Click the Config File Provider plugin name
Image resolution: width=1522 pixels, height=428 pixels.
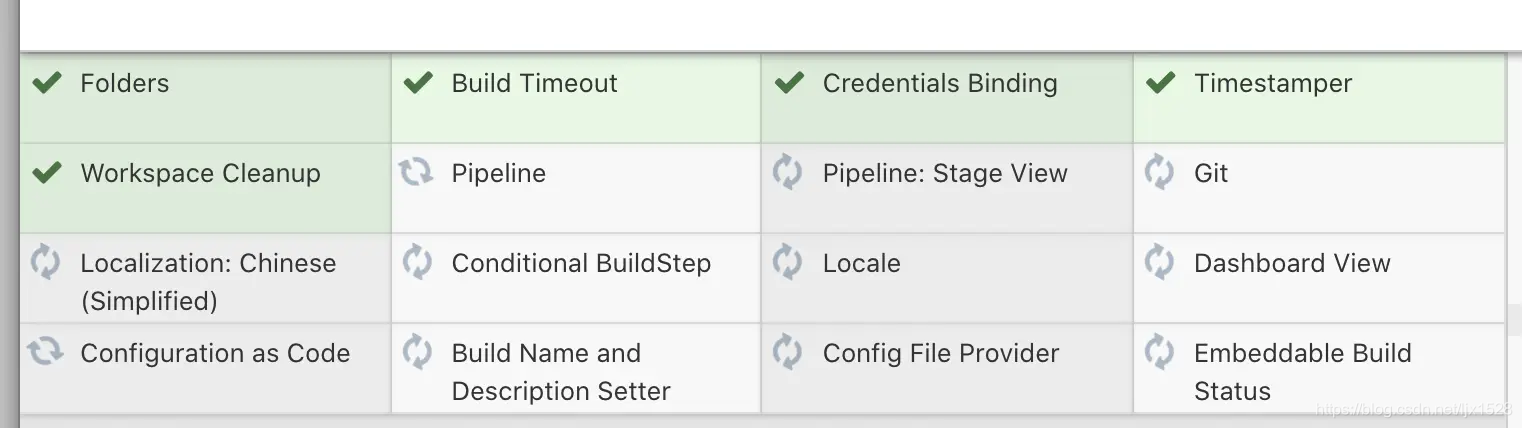tap(940, 353)
